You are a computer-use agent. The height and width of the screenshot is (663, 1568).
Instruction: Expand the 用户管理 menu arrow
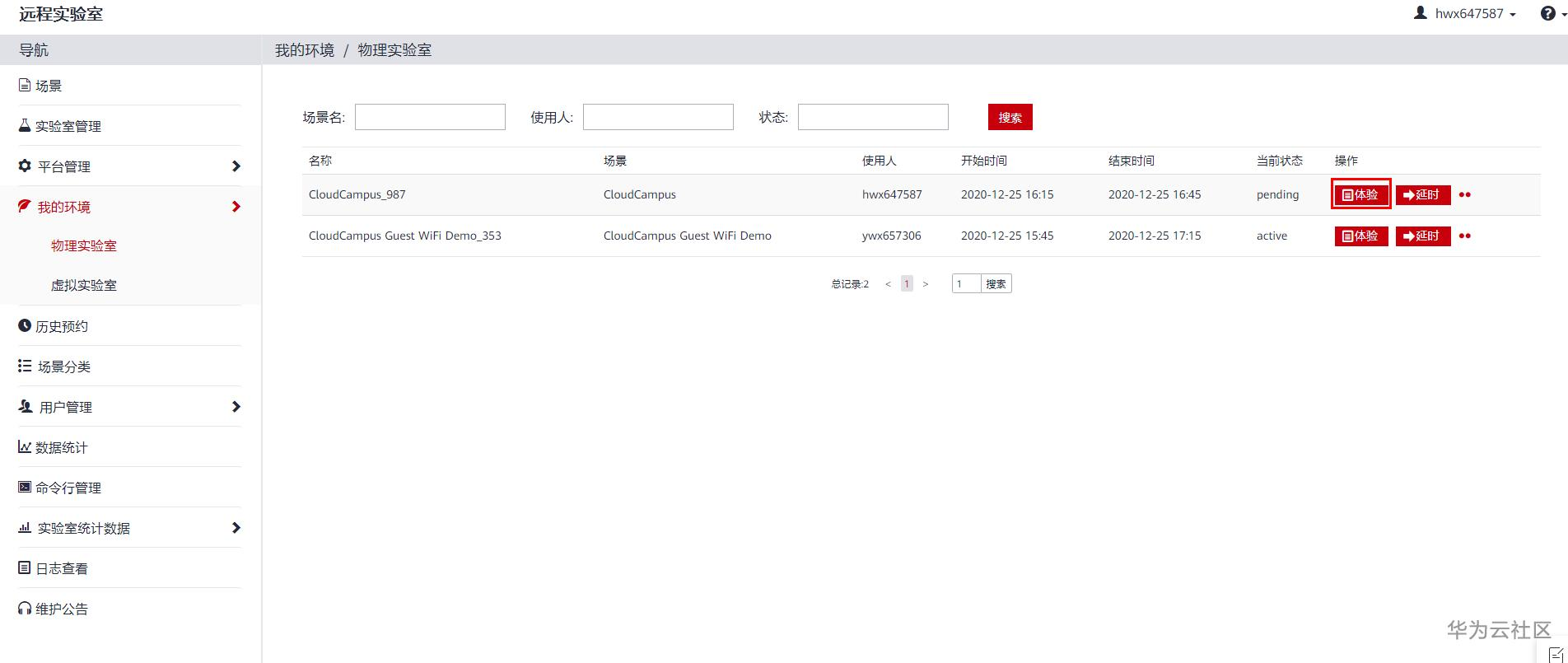point(236,407)
